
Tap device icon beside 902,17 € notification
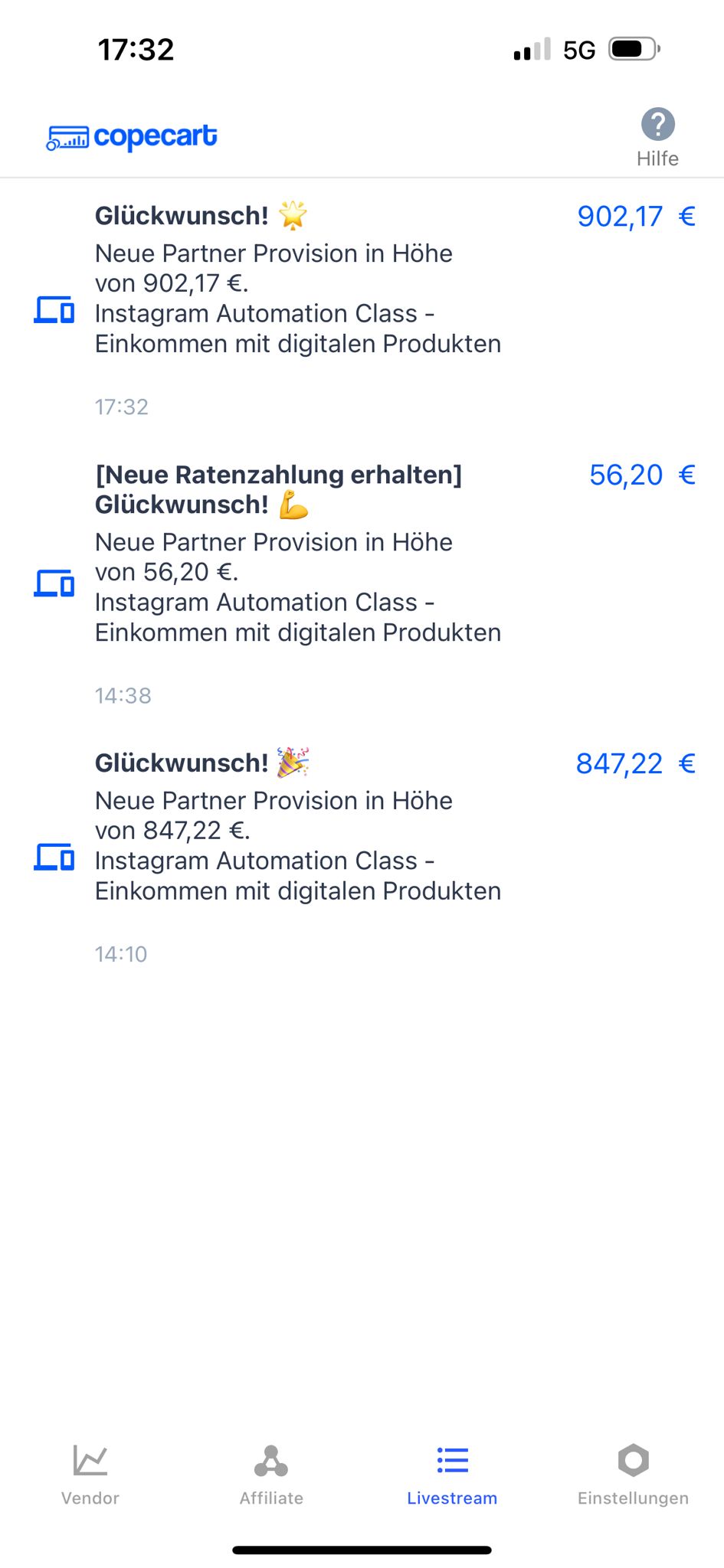(x=54, y=310)
